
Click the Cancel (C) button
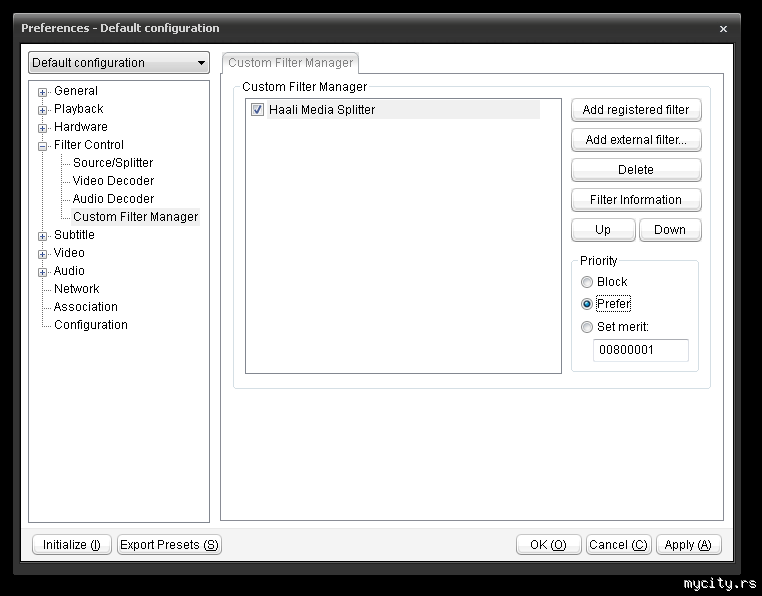(618, 545)
